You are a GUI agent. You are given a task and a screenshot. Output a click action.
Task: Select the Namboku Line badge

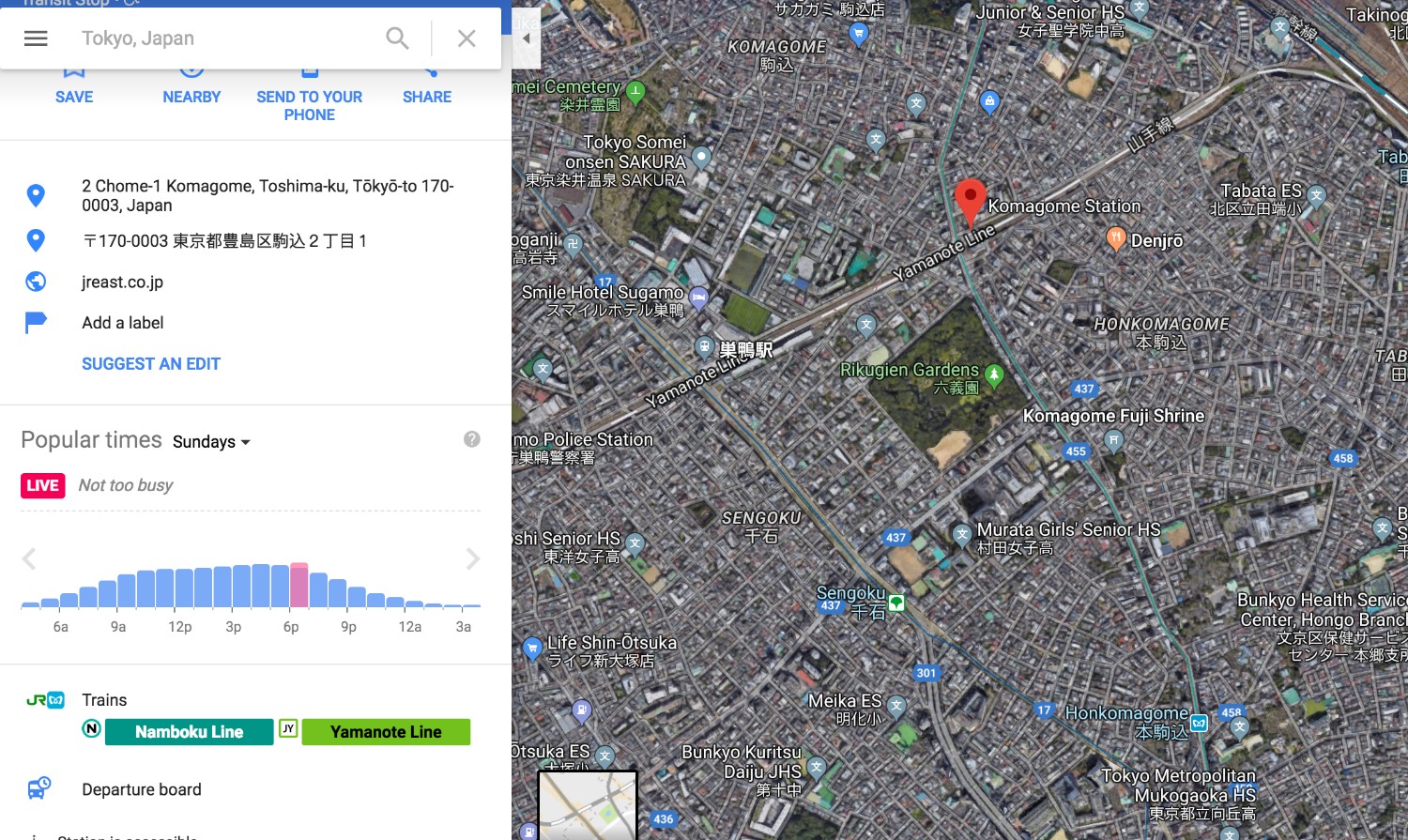click(x=189, y=732)
